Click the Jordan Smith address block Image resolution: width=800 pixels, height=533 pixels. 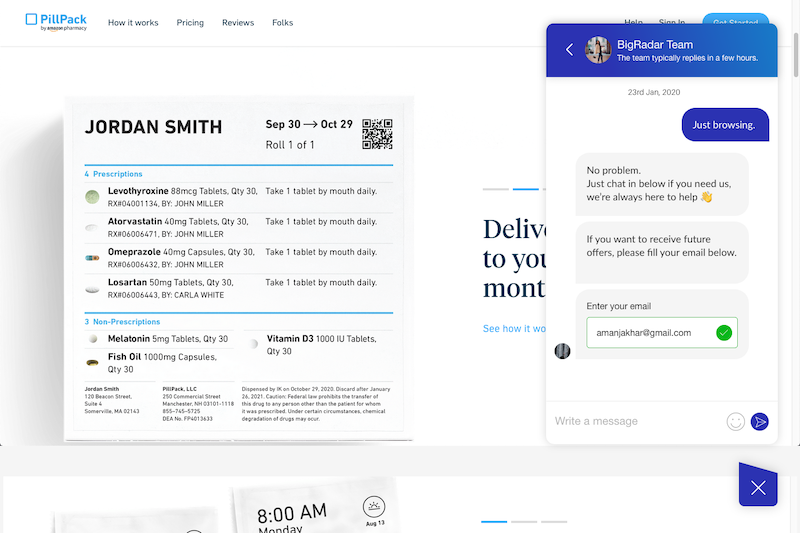(112, 400)
